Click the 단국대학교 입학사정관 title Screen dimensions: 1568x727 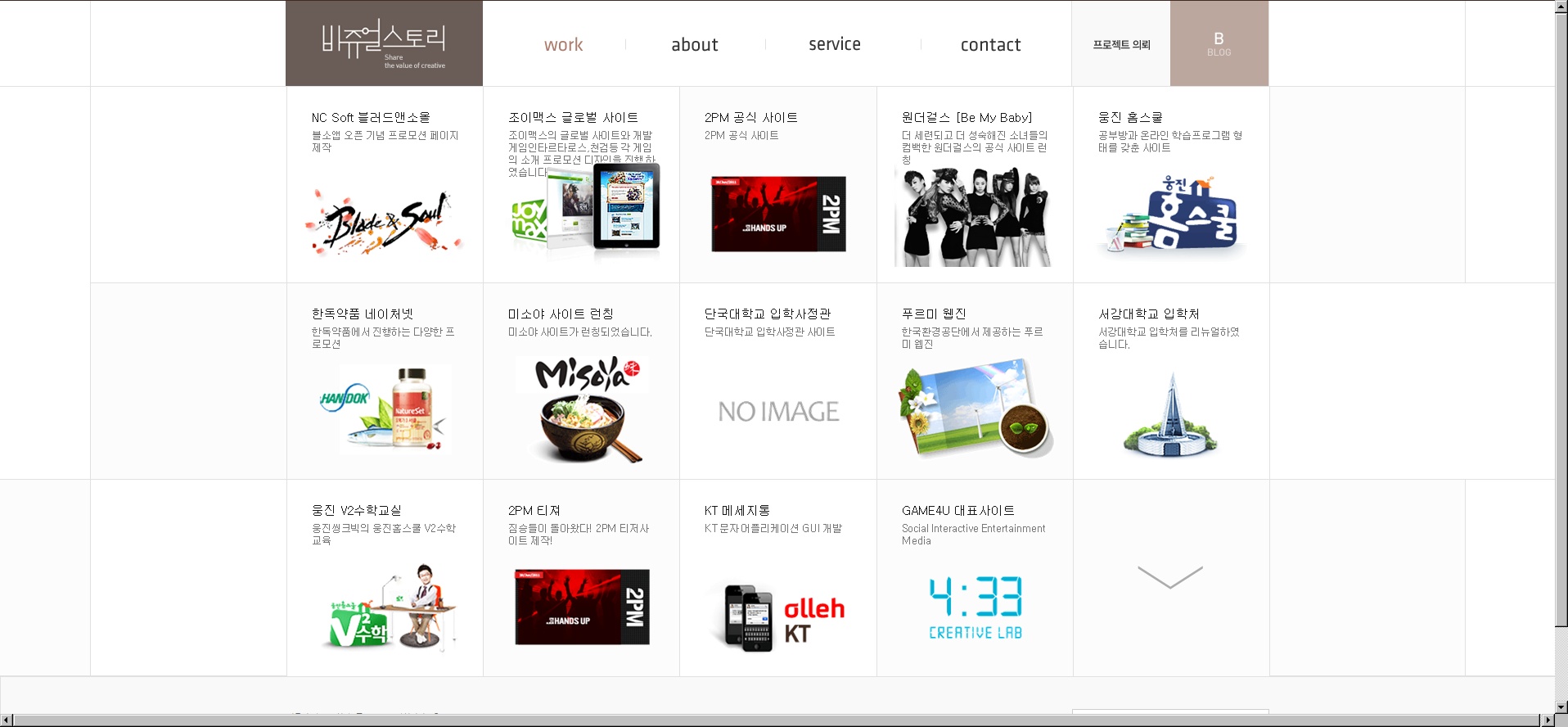[x=768, y=314]
